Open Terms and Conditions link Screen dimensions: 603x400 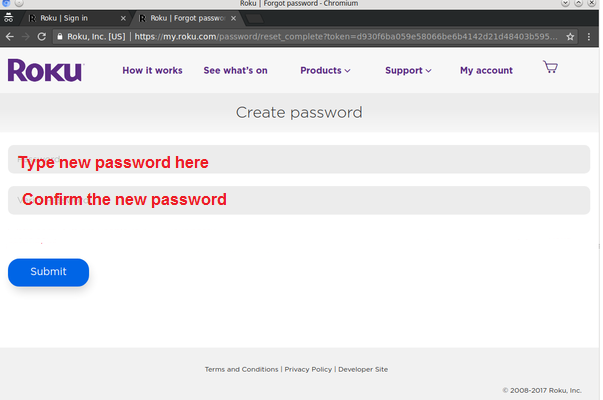[x=242, y=369]
